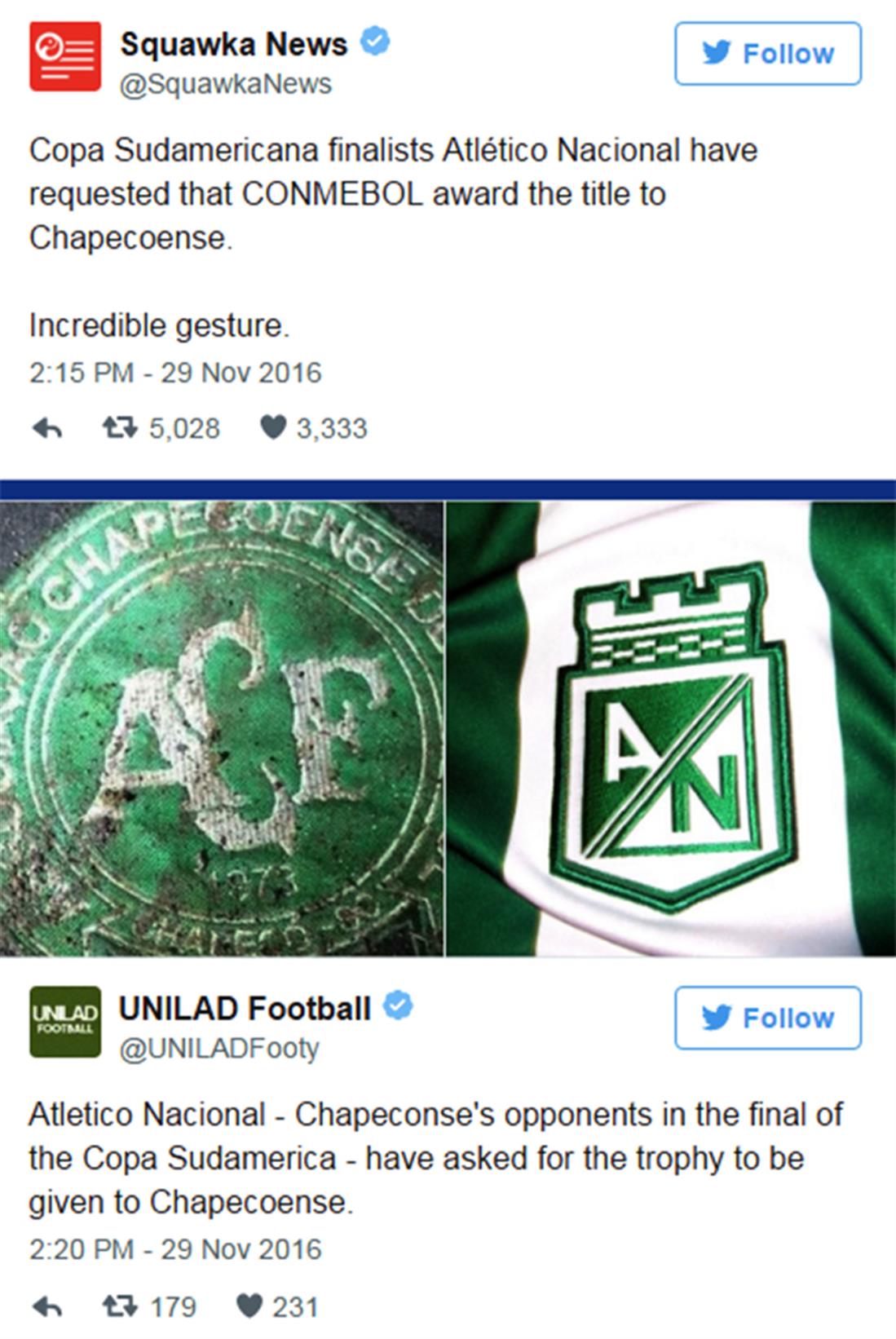Open timestamp 2:20 PM - 29 Nov 2016

pos(175,1249)
